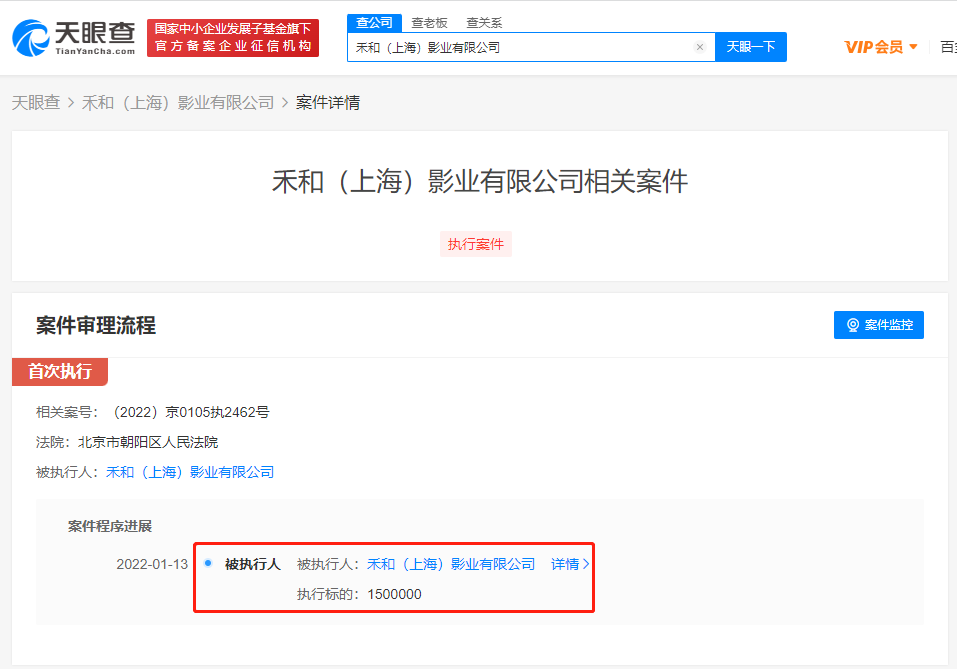Click the date 2022-01-13
Screen dimensions: 957x669
pyautogui.click(x=152, y=564)
